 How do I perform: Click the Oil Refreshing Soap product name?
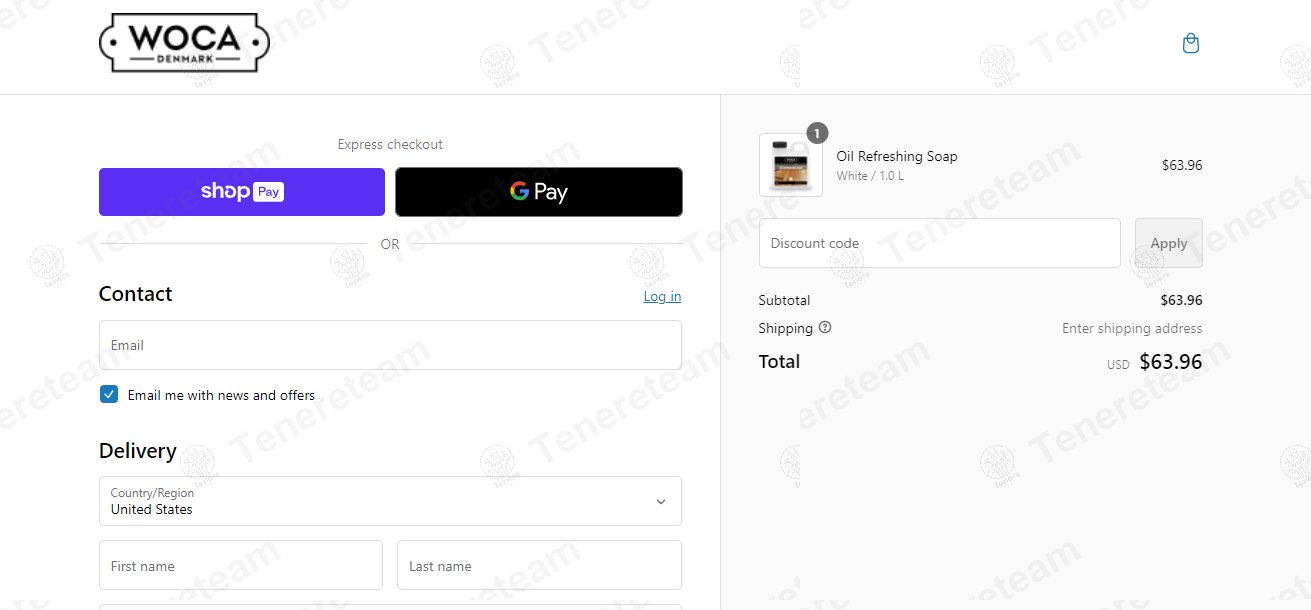point(897,156)
